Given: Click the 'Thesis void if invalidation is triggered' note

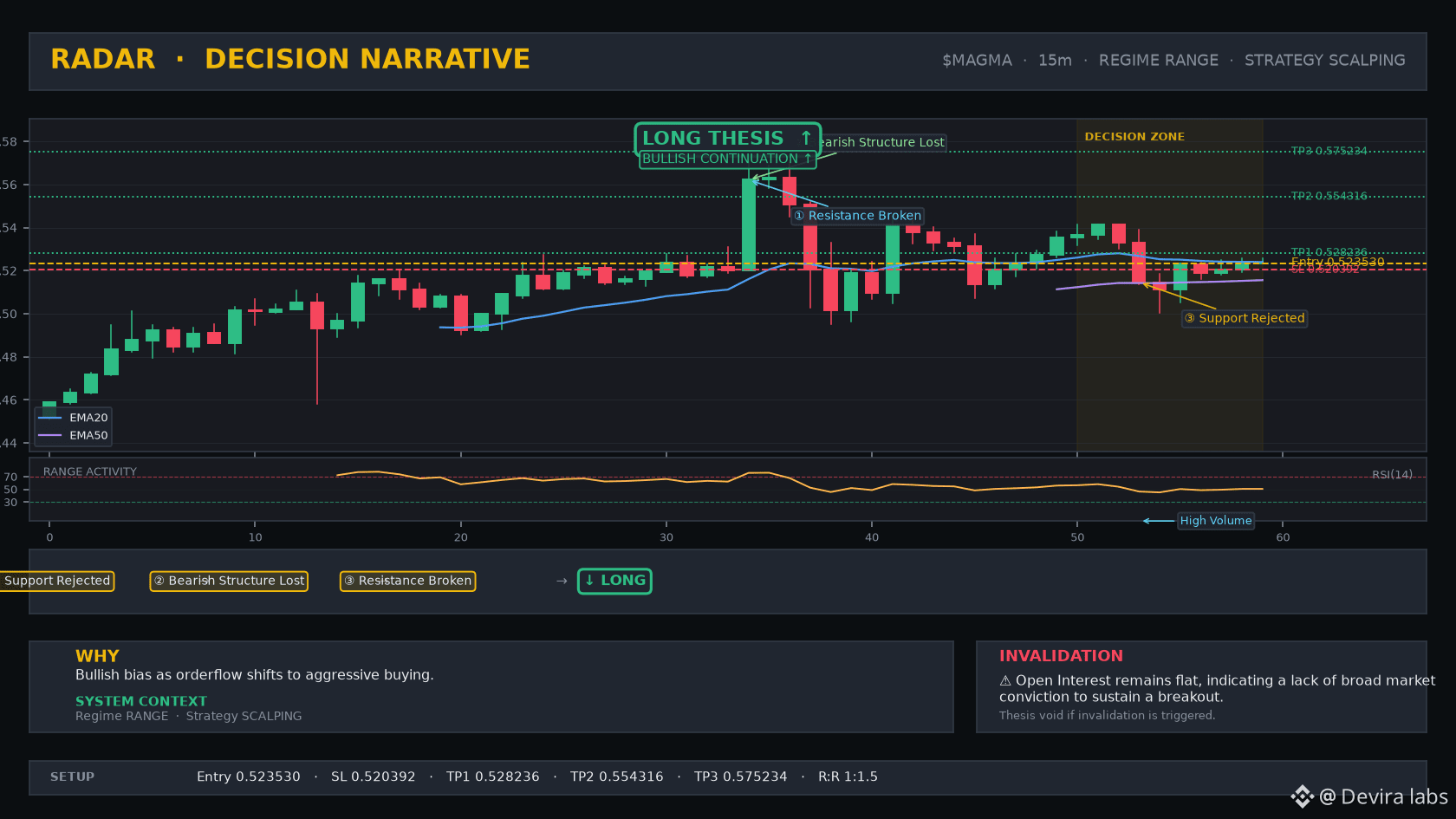Looking at the screenshot, I should [x=1108, y=716].
